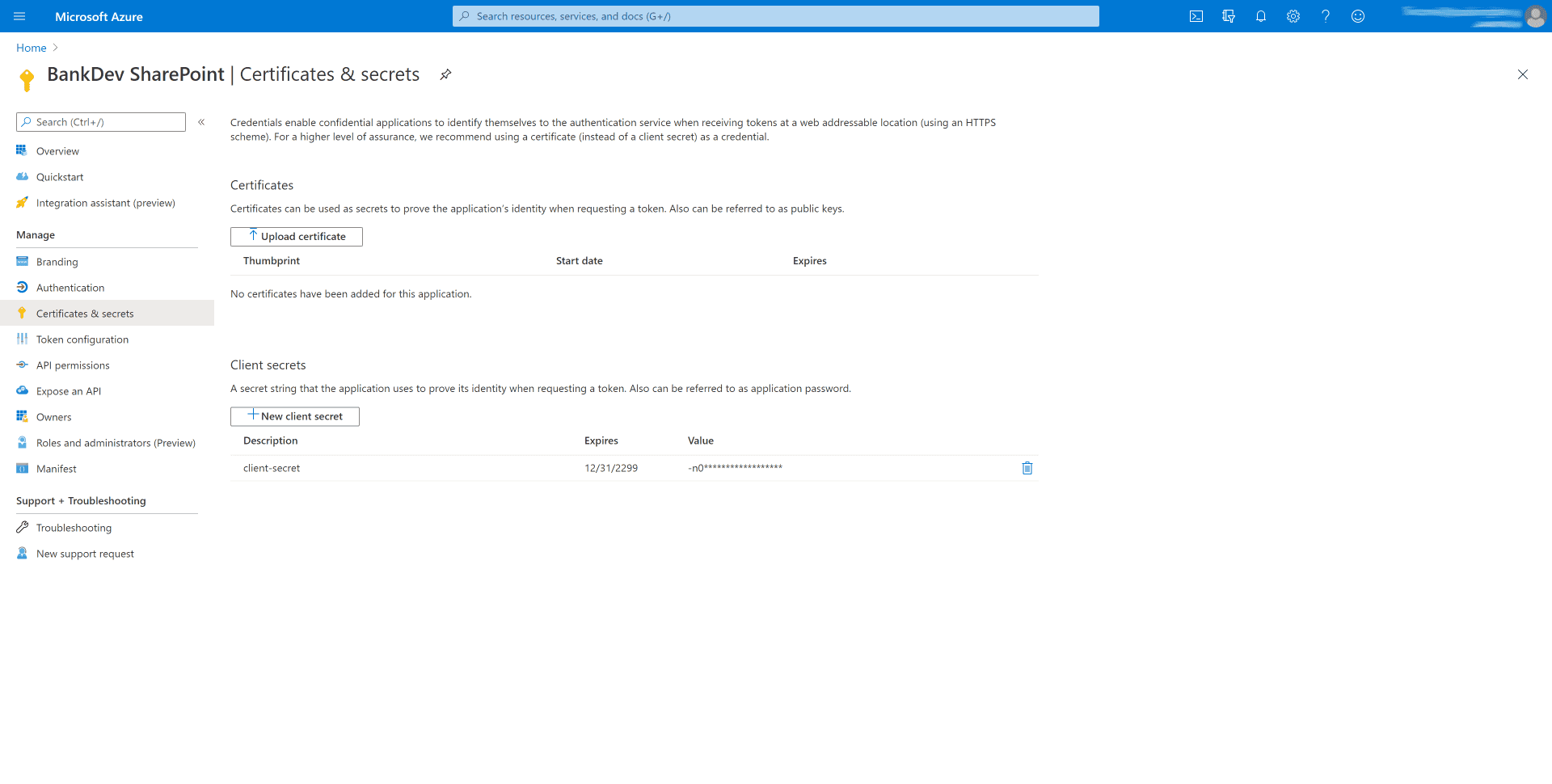Open the account avatar menu
Screen dimensions: 1552x784
1535,16
